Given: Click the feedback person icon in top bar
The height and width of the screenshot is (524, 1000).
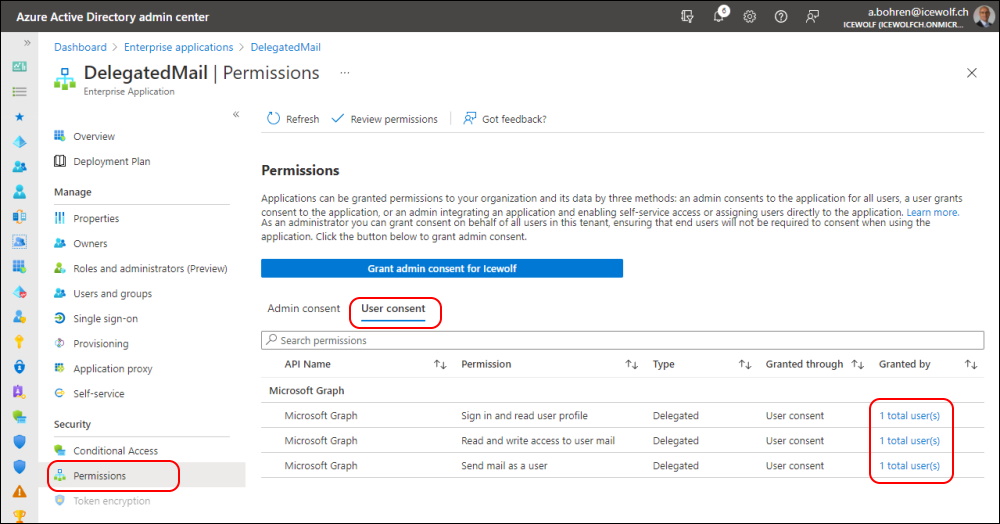Looking at the screenshot, I should pyautogui.click(x=812, y=17).
